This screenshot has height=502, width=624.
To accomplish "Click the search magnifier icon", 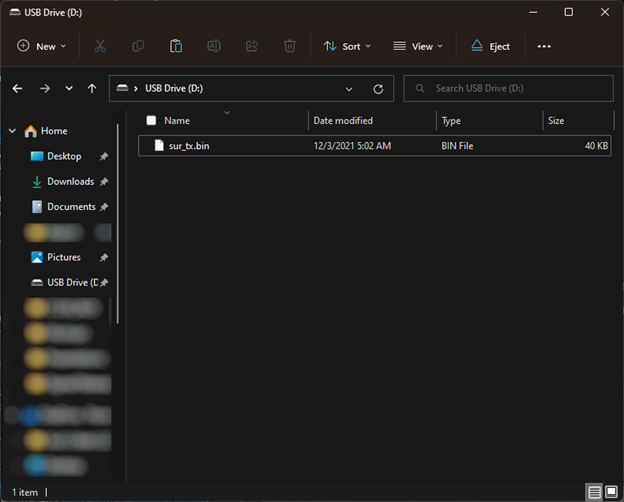I will [420, 88].
